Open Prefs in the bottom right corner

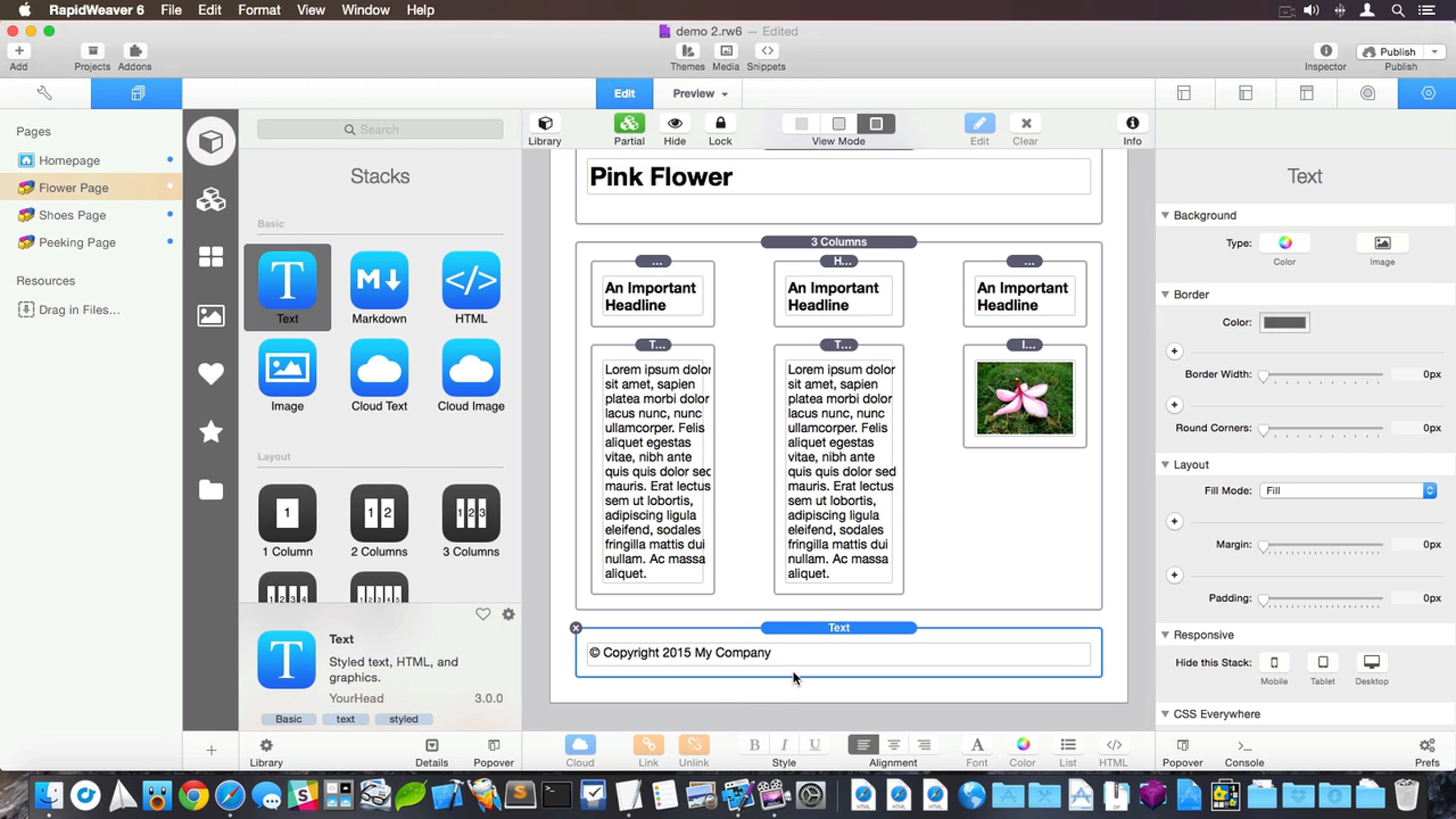[1427, 751]
